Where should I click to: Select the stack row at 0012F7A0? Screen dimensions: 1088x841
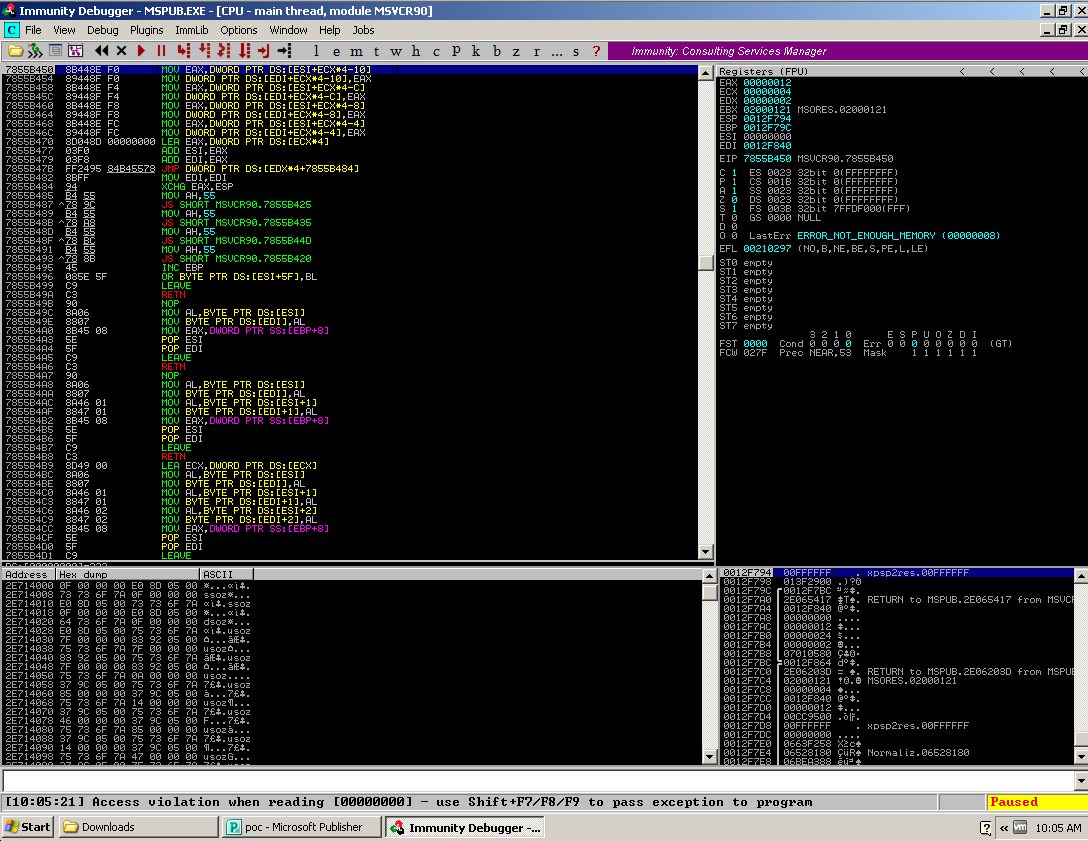click(898, 600)
